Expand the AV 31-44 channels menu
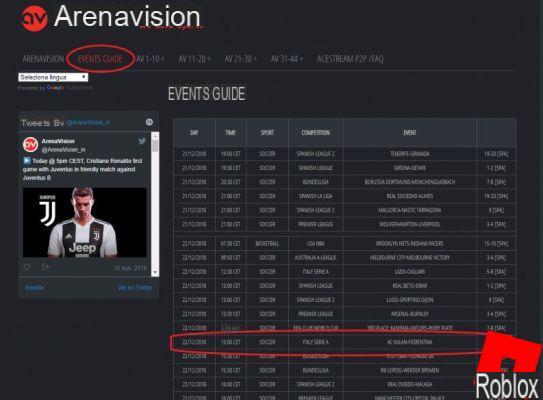This screenshot has height=400, width=543. [x=287, y=59]
